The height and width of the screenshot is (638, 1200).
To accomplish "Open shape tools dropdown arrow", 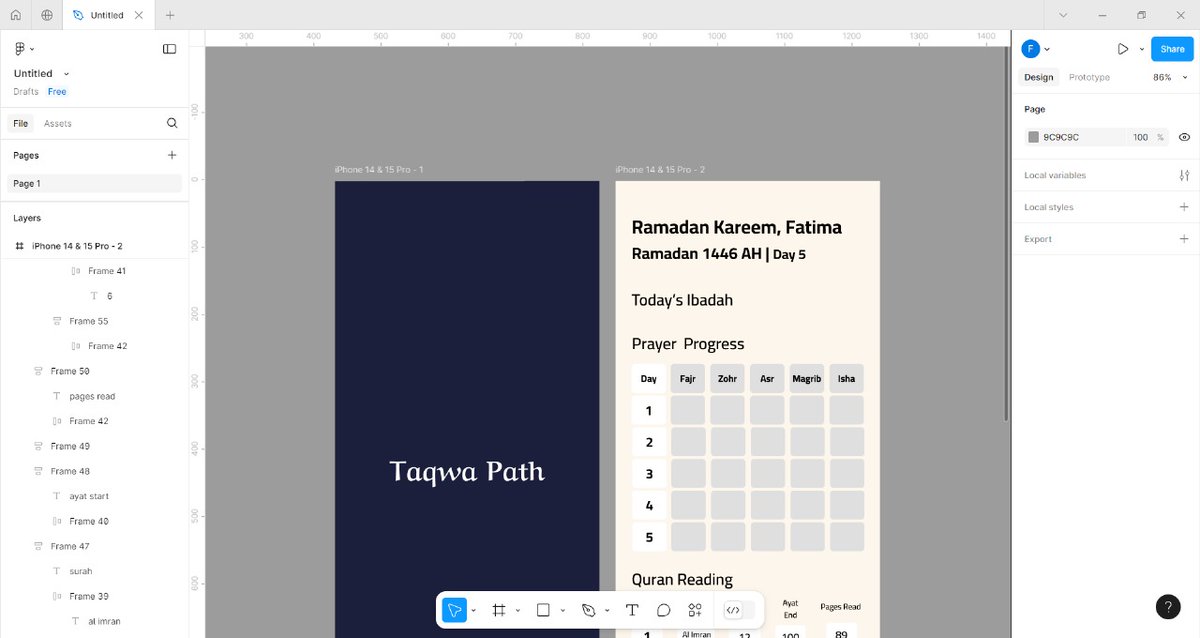I will pos(562,610).
